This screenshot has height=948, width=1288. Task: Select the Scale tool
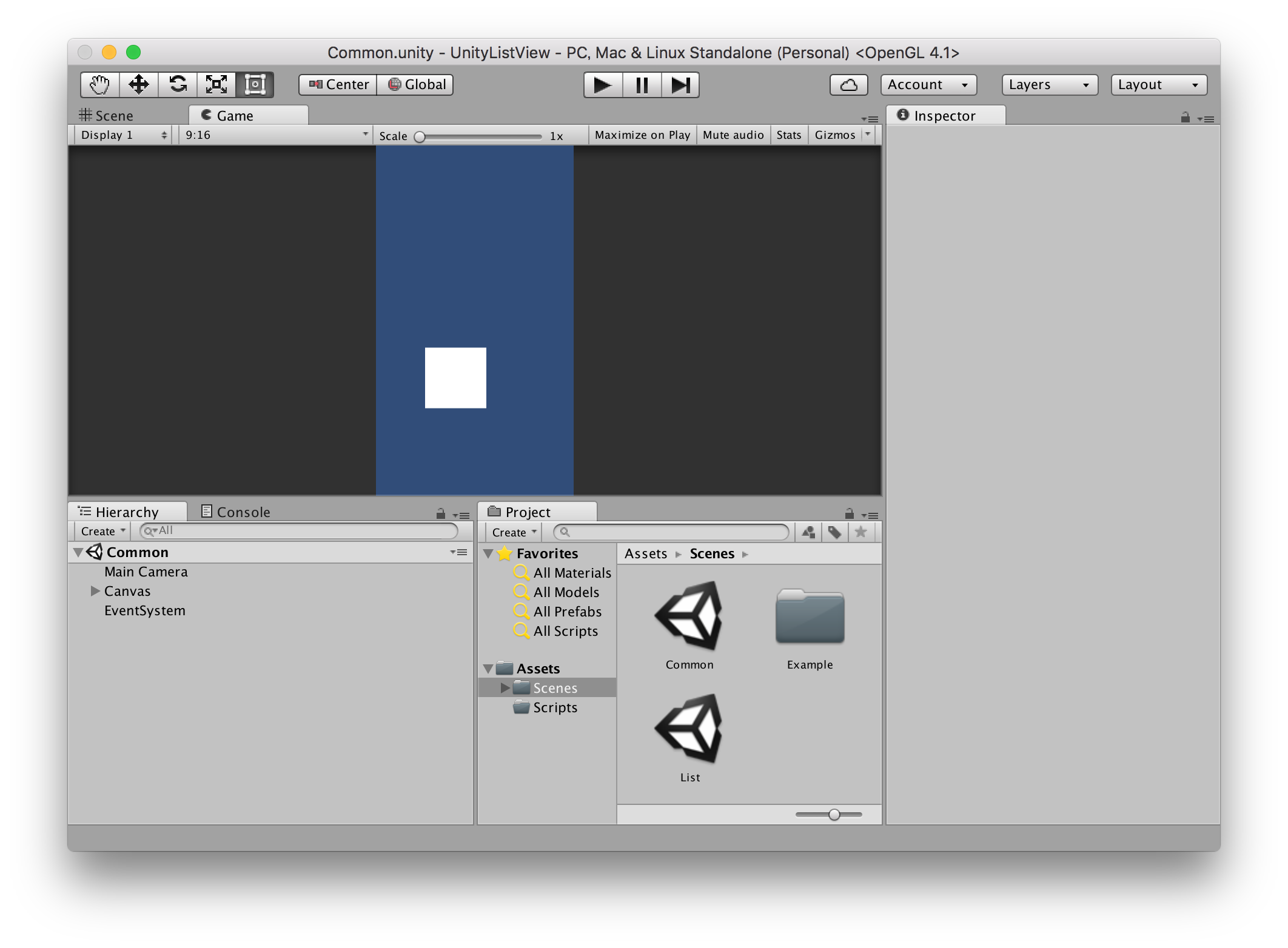[216, 84]
